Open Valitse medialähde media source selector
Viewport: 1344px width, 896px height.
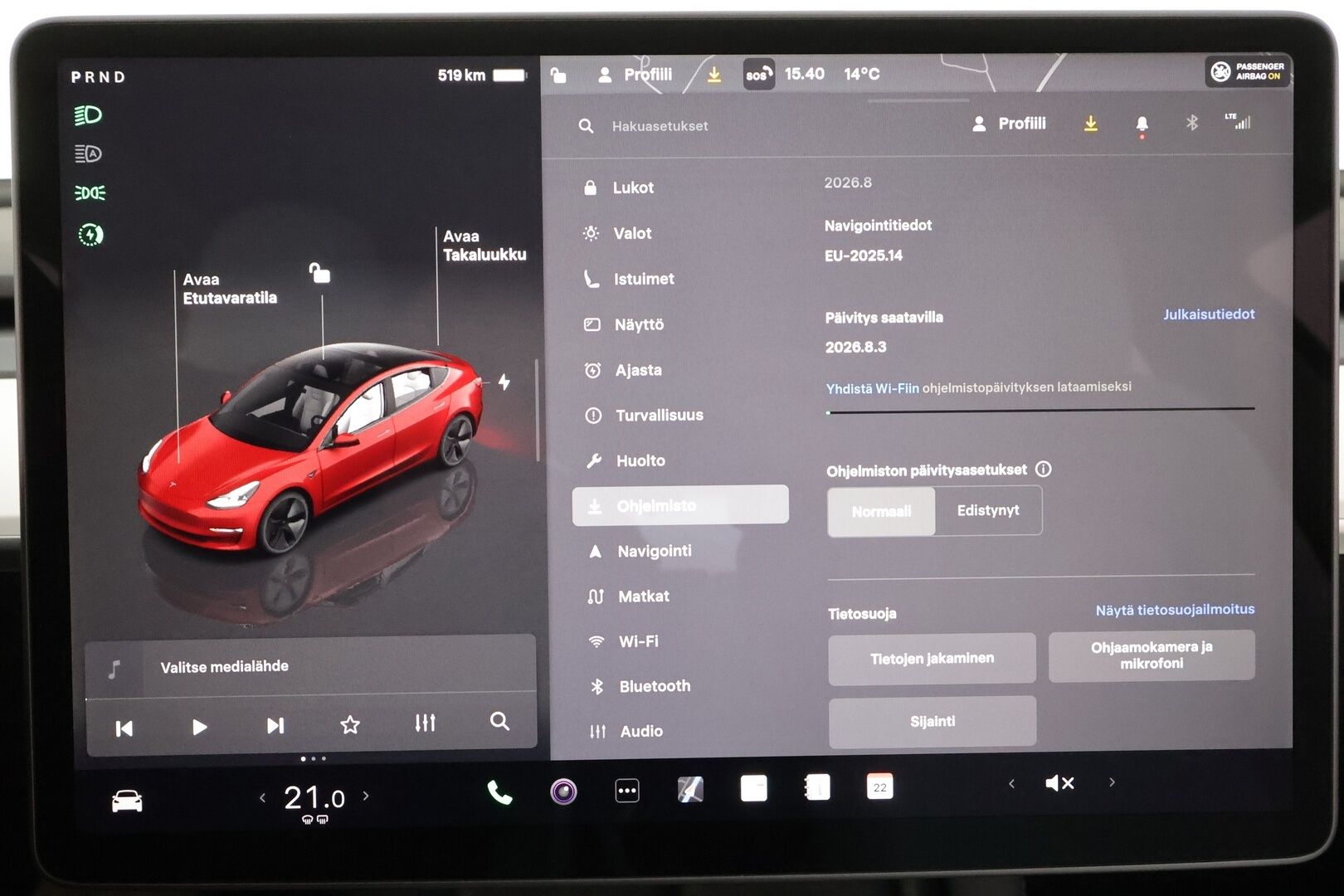pyautogui.click(x=226, y=665)
